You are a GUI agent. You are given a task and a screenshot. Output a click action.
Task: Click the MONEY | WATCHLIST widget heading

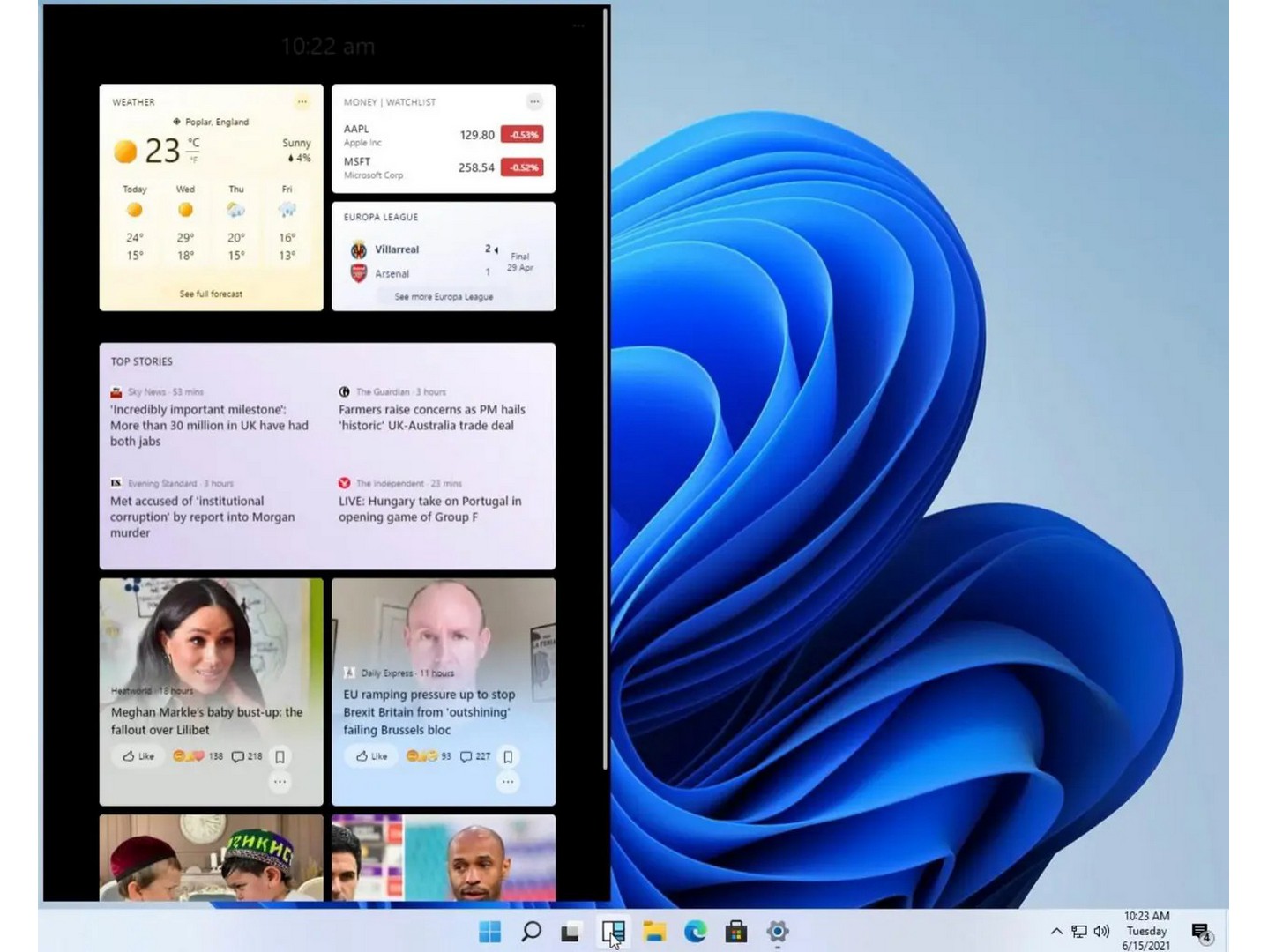(x=390, y=102)
